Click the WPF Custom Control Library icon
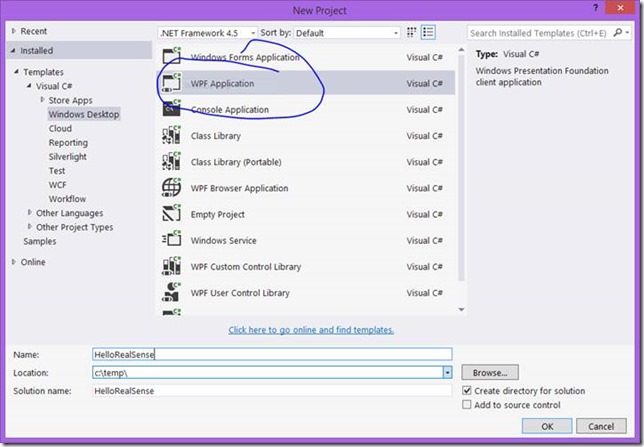 (x=171, y=266)
